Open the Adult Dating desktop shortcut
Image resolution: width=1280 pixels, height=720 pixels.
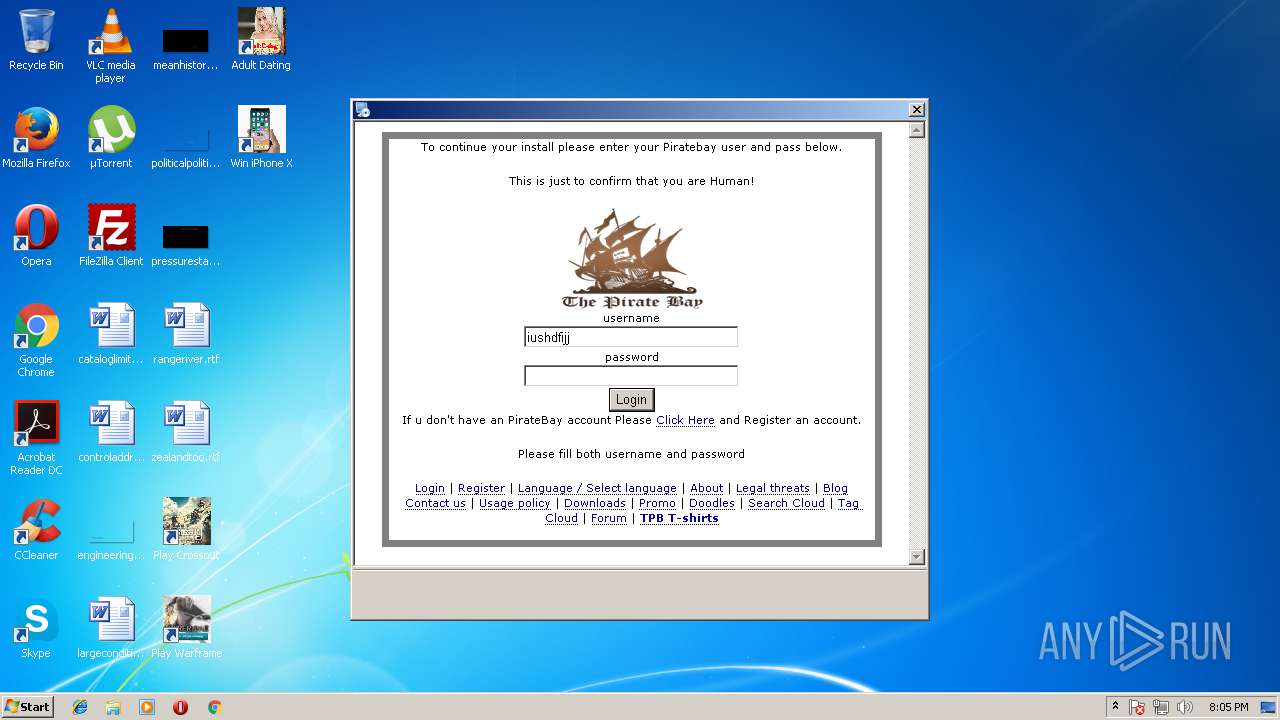click(x=261, y=40)
